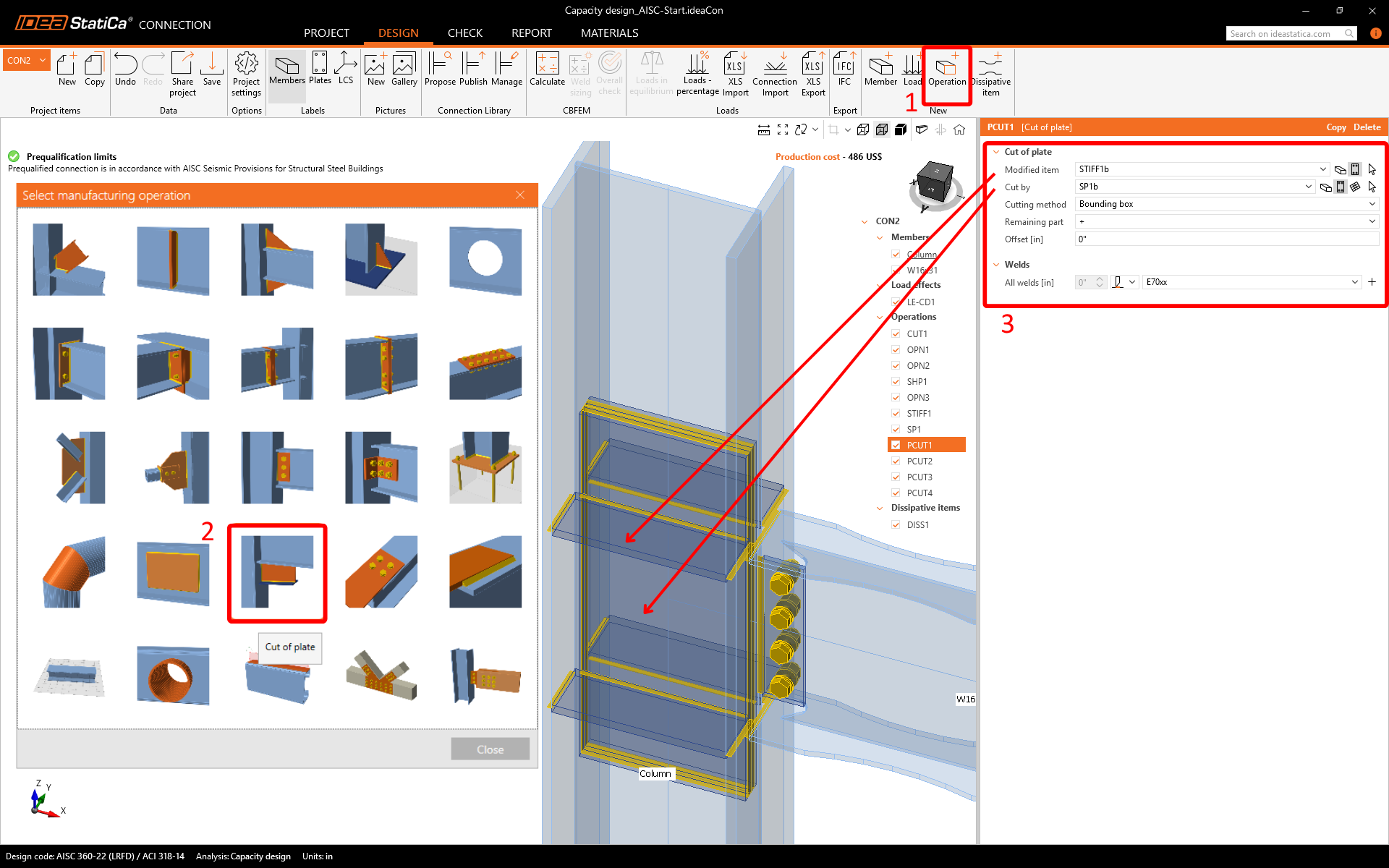Add a new Member
This screenshot has width=1389, height=868.
click(880, 69)
